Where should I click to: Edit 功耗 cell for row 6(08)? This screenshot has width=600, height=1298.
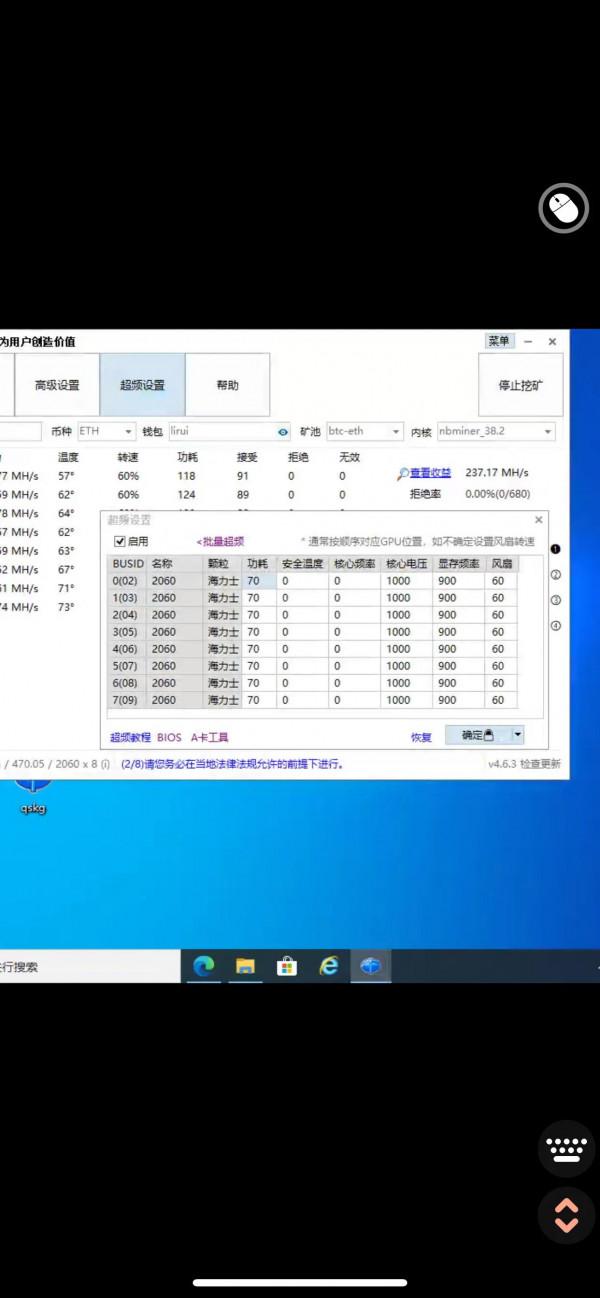point(260,683)
